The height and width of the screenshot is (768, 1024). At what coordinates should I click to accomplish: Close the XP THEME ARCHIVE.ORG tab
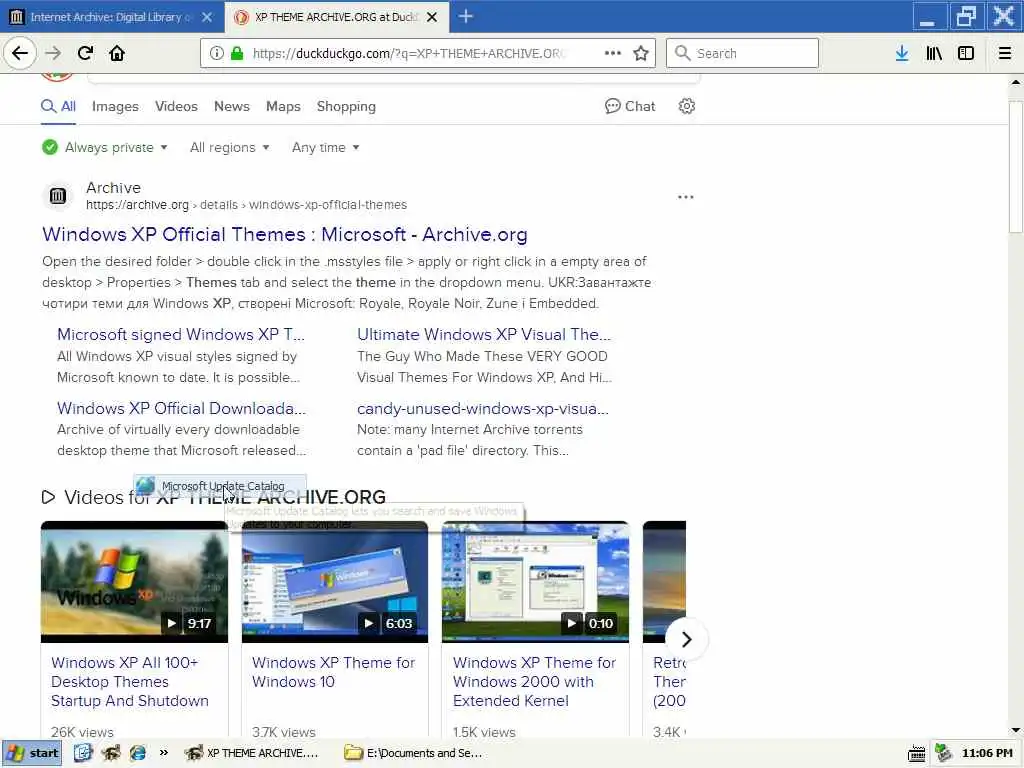point(432,17)
